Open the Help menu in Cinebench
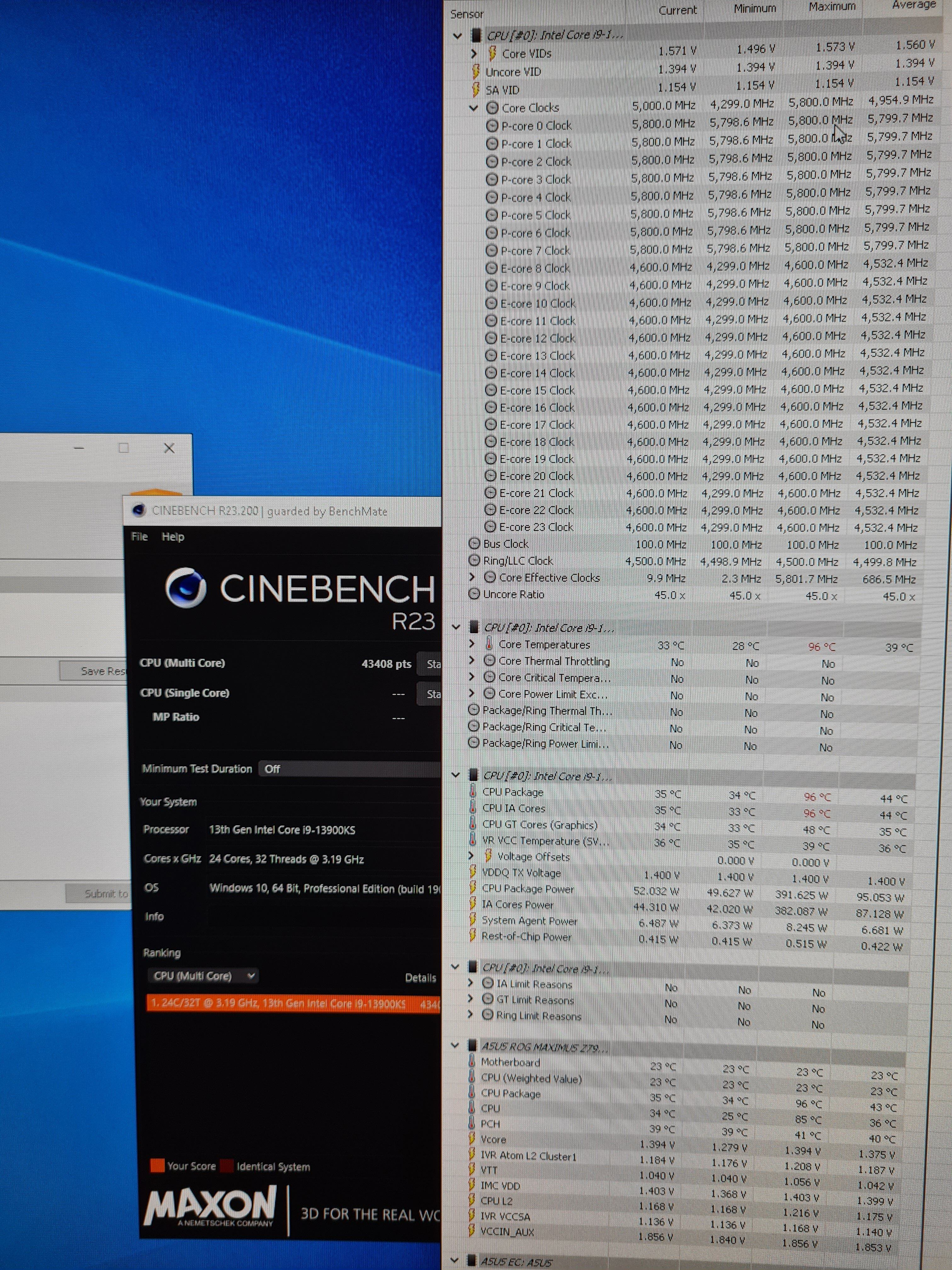Viewport: 952px width, 1270px height. pyautogui.click(x=173, y=536)
